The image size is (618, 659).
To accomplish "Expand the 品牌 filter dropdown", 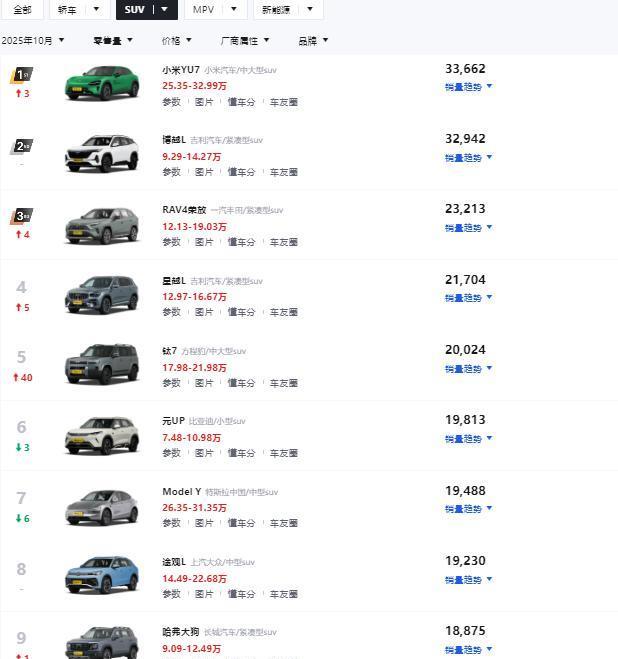I will (x=312, y=41).
